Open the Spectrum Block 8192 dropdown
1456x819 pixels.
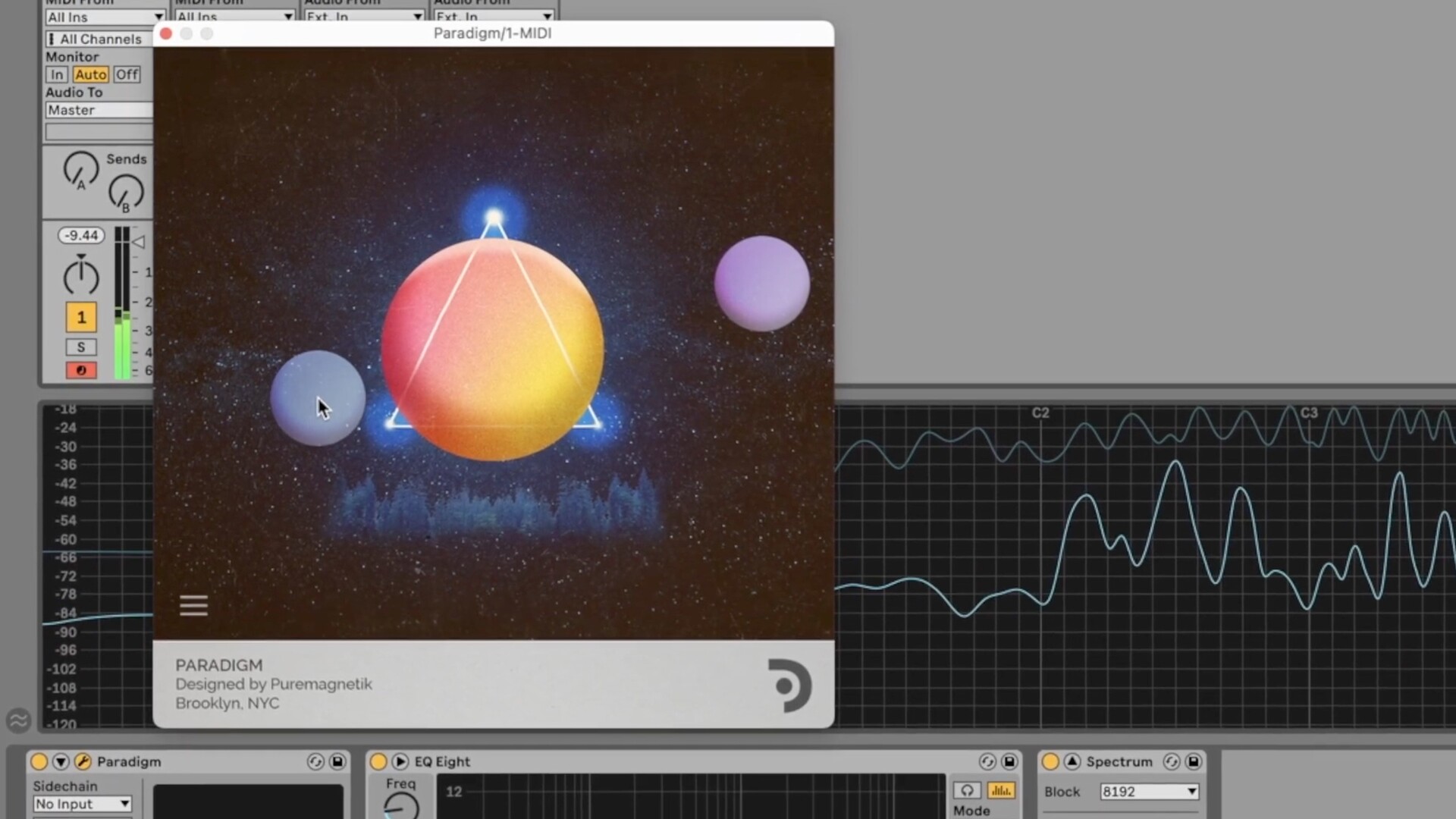click(1150, 792)
